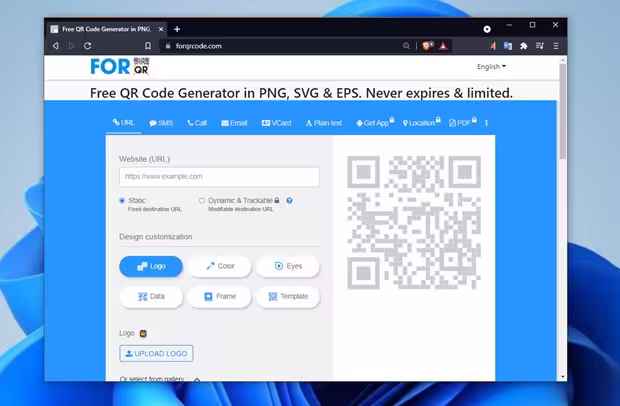Click the forqrcode.com address bar
620x406 pixels.
(285, 46)
